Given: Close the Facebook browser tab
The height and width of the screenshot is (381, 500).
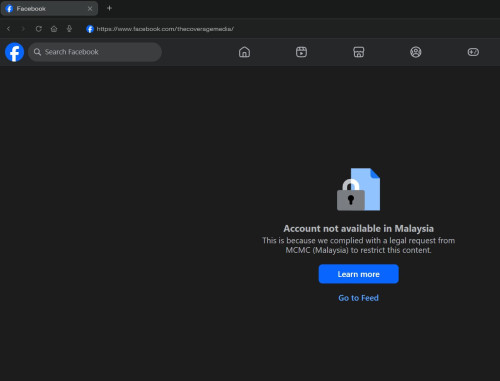Looking at the screenshot, I should 90,9.
